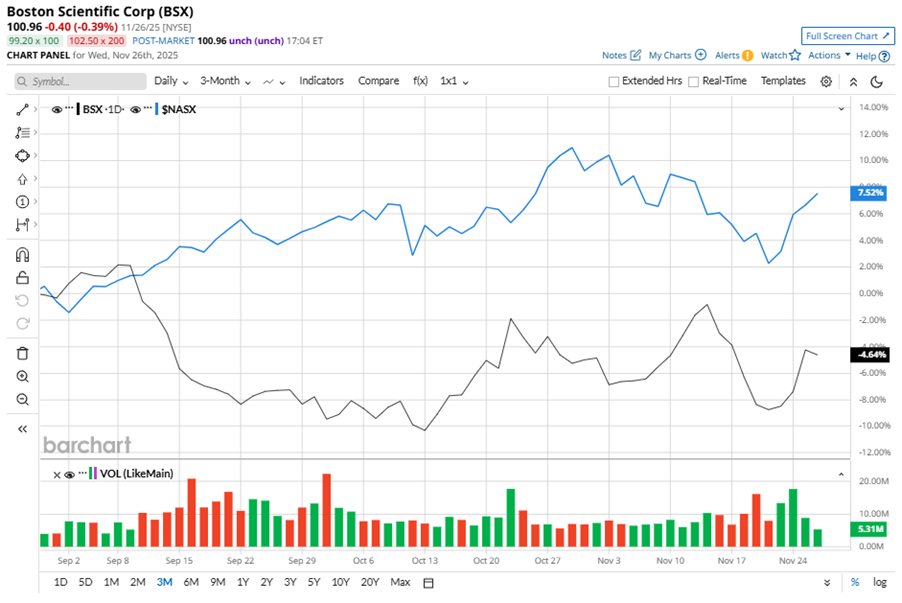Click the redo arrow icon

tap(22, 323)
